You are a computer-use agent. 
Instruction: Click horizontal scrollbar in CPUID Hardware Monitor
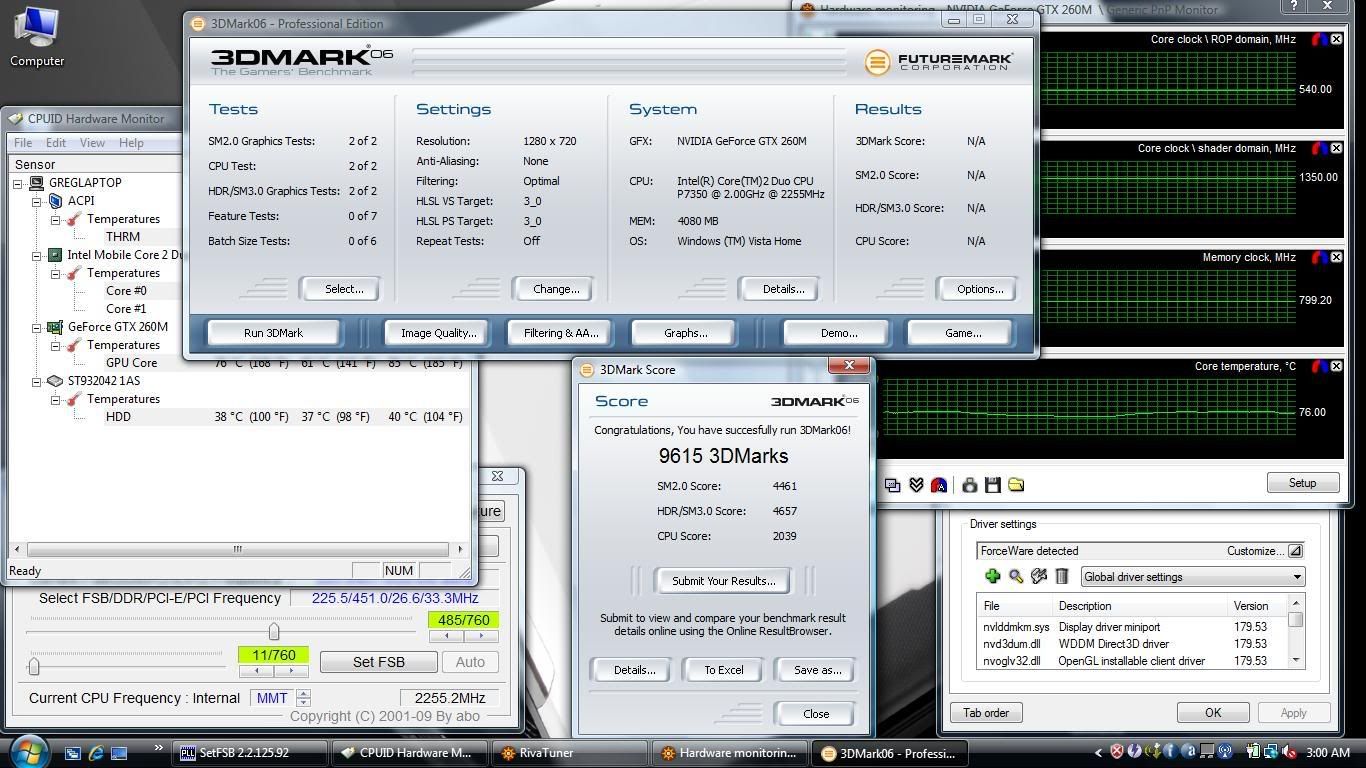(x=238, y=549)
